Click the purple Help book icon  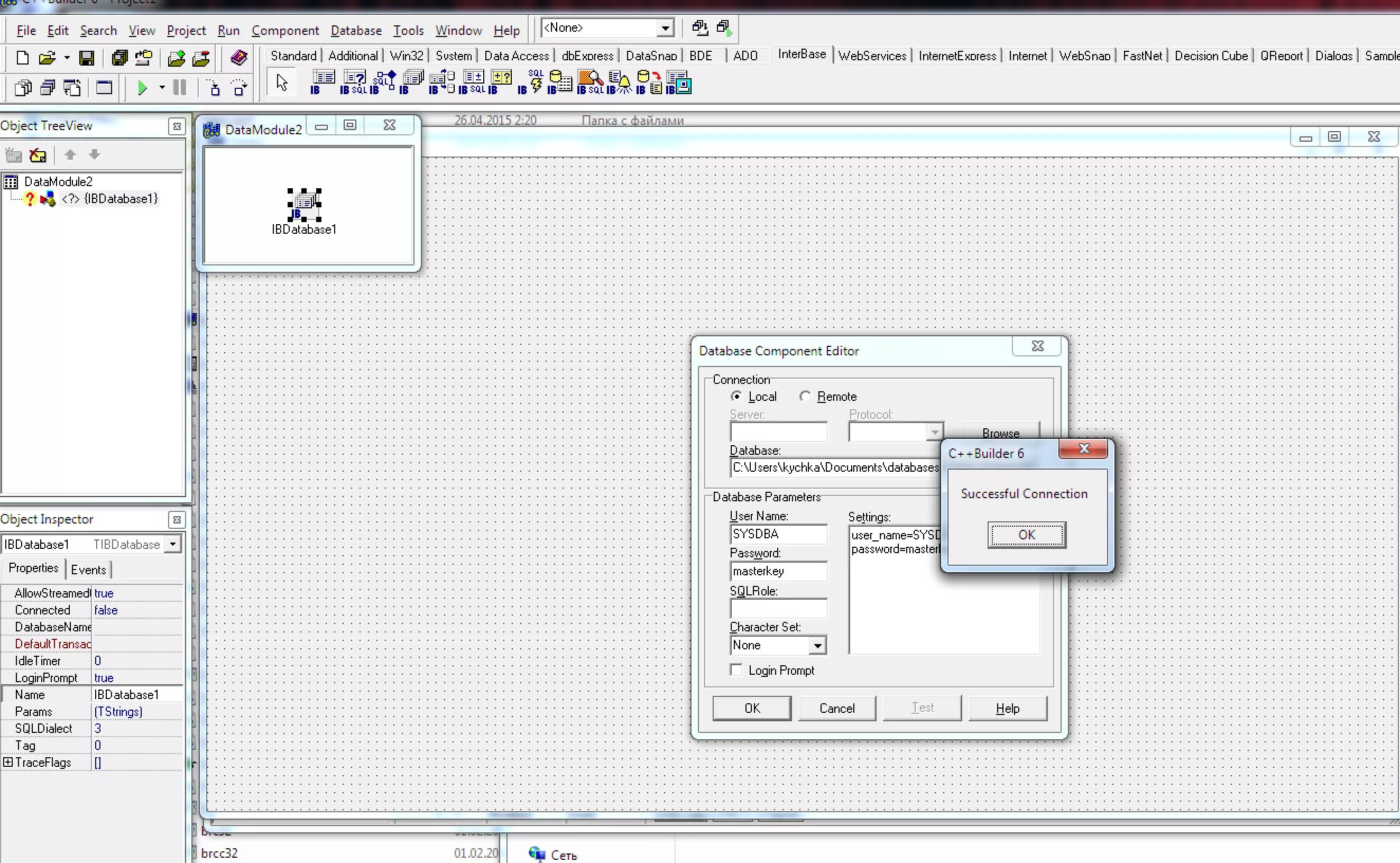point(239,58)
